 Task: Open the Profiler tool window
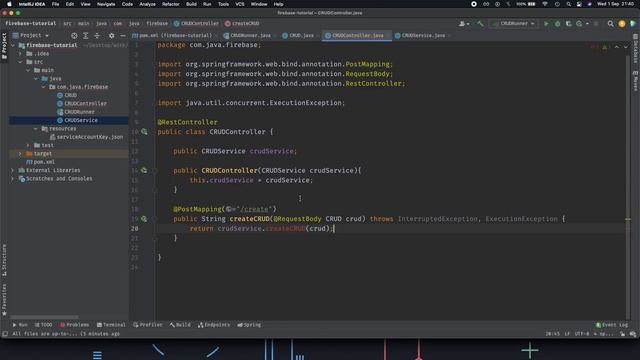[148, 325]
